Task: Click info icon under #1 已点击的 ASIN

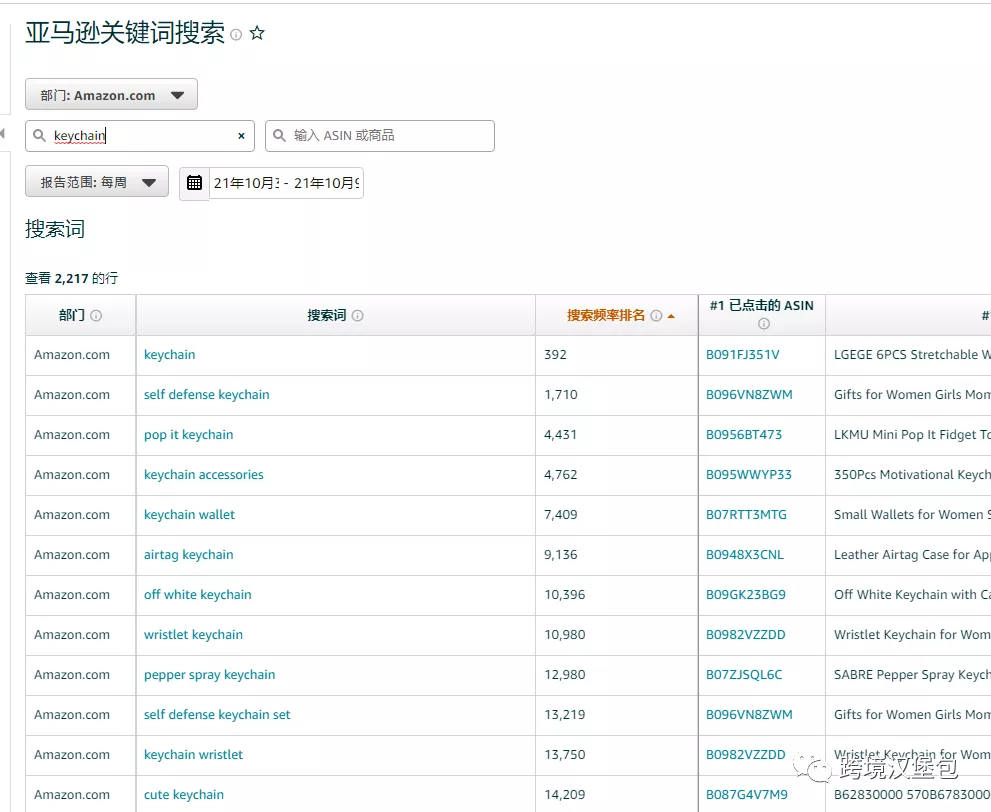Action: (763, 324)
